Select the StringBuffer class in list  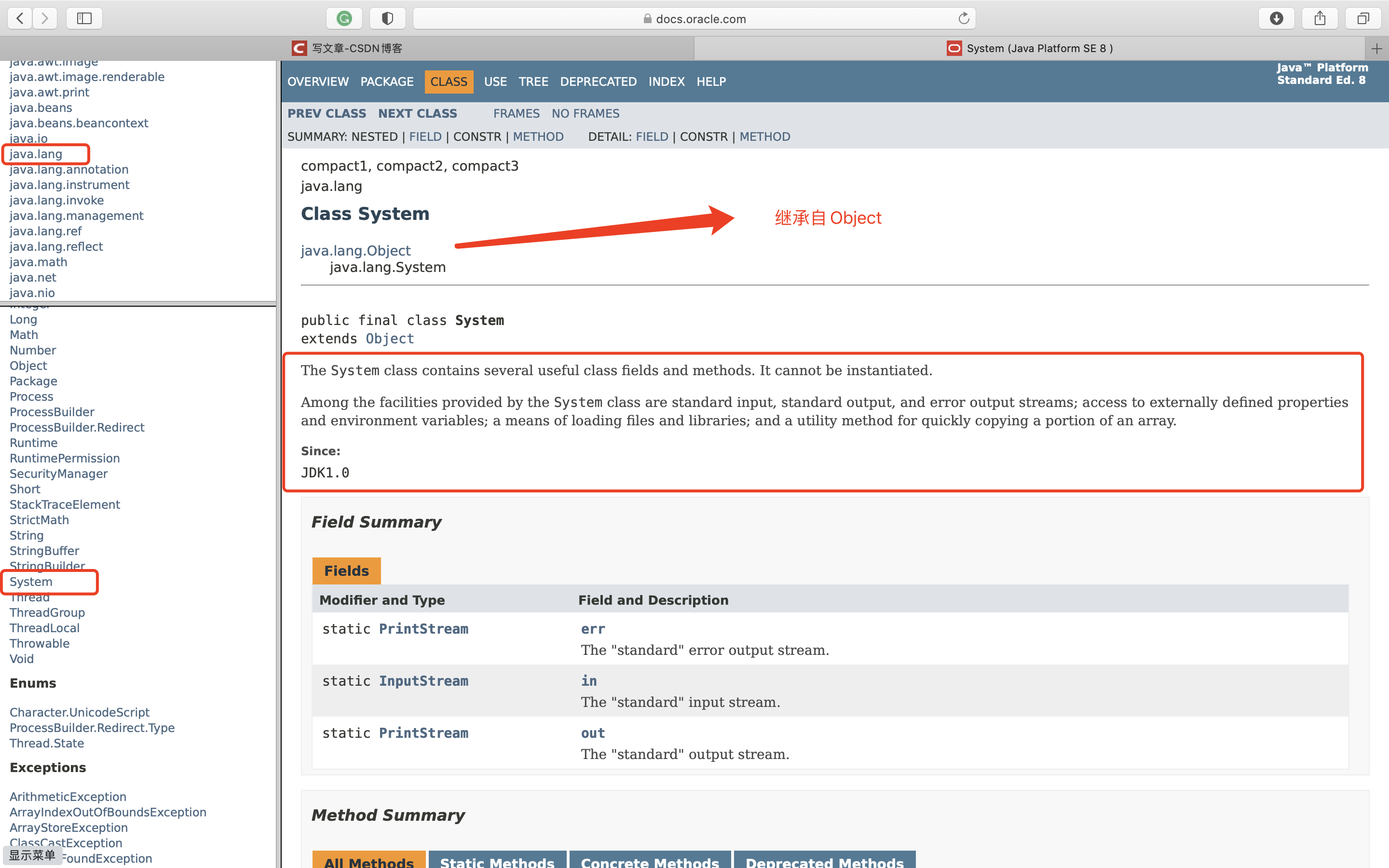coord(44,551)
